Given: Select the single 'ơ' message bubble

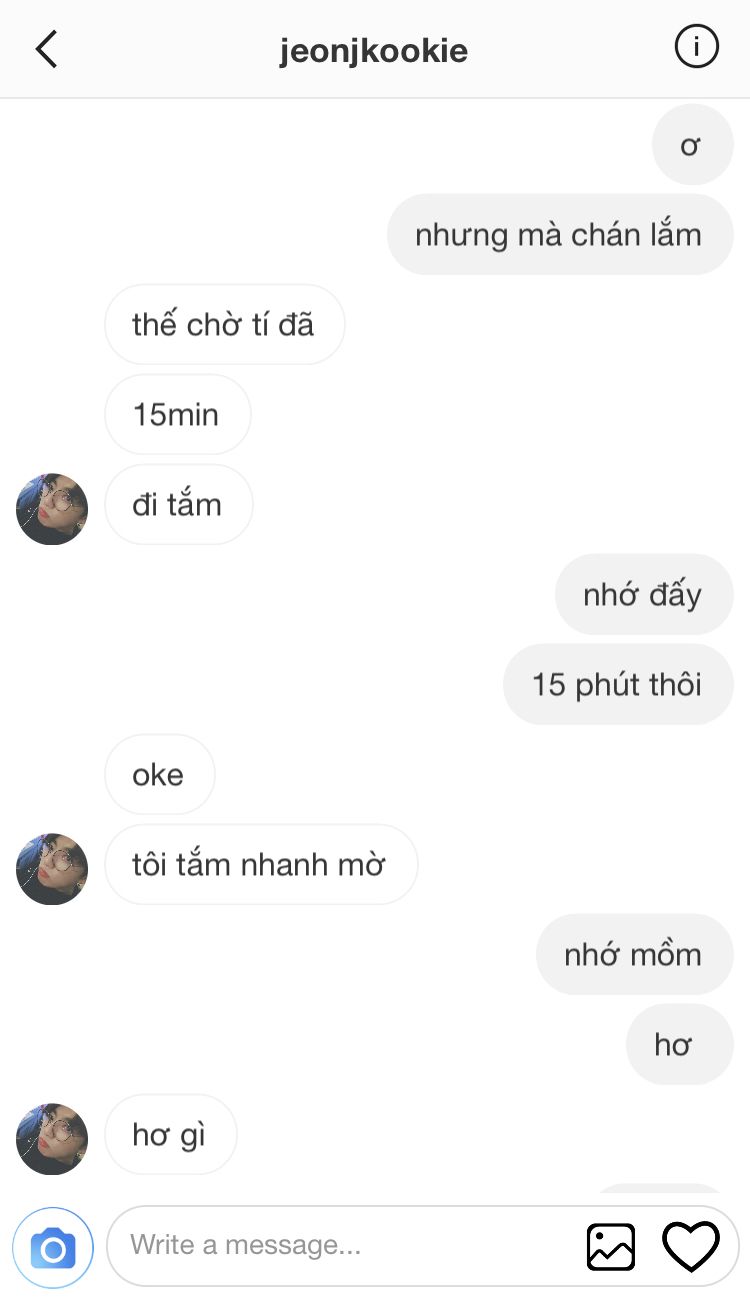Looking at the screenshot, I should pyautogui.click(x=693, y=145).
